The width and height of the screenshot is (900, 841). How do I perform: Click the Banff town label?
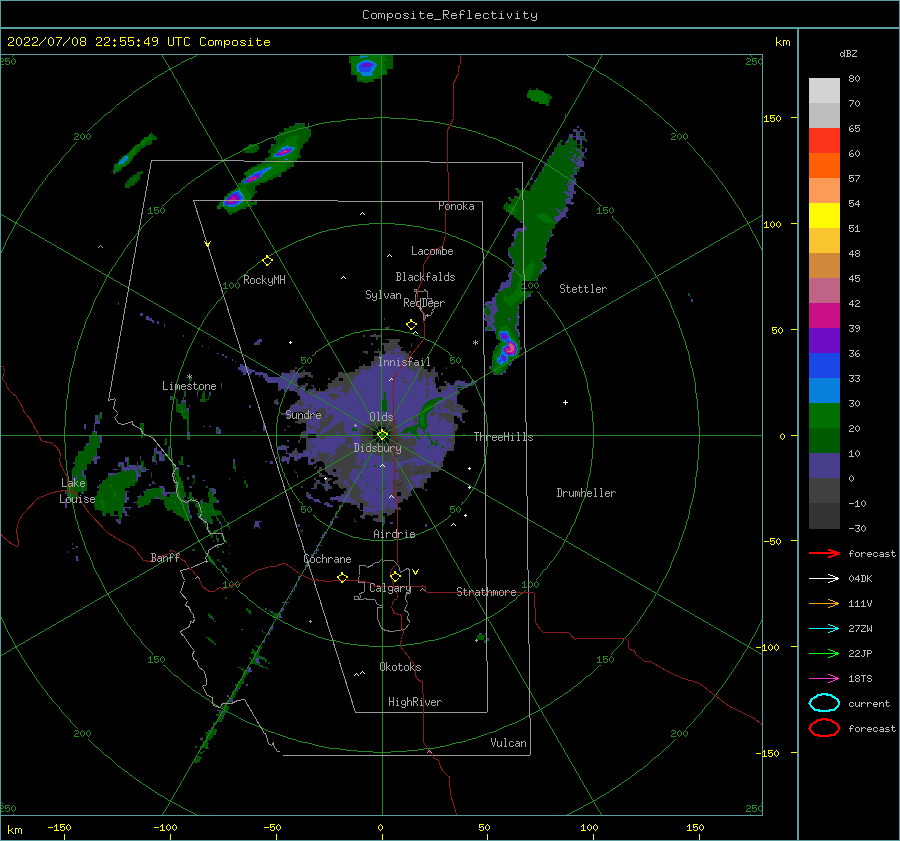165,558
